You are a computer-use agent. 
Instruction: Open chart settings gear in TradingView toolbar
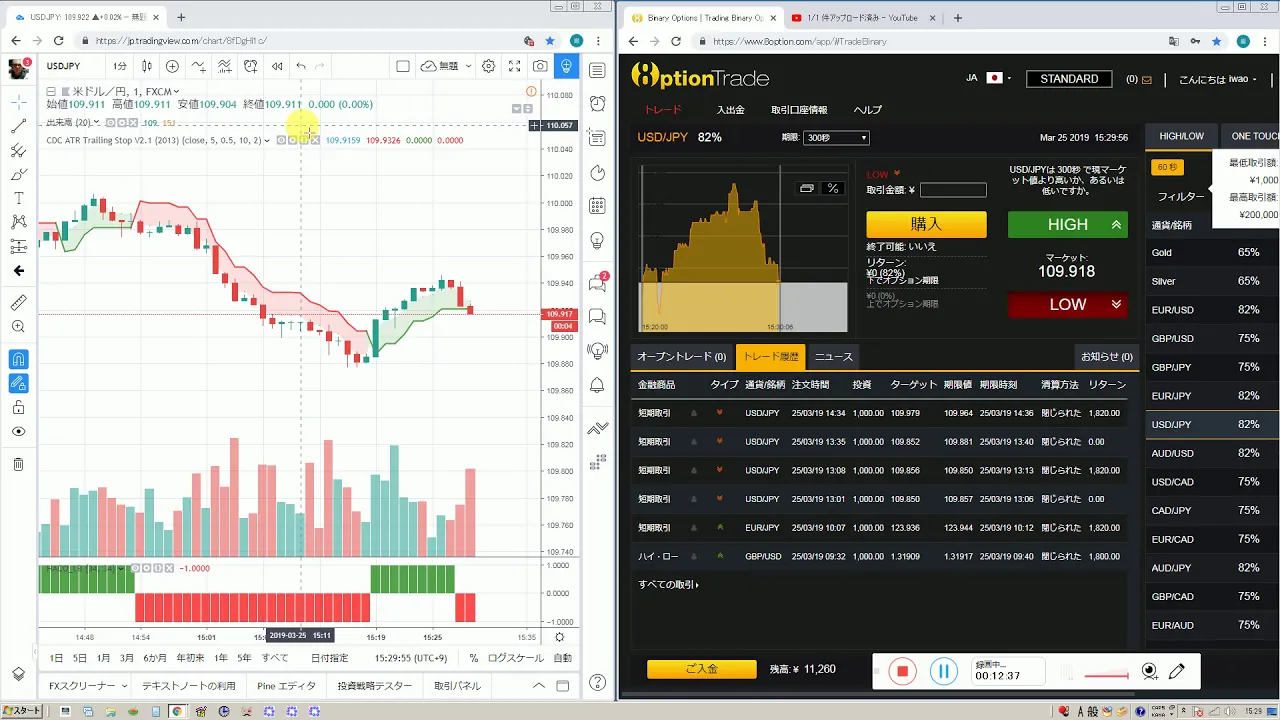[488, 66]
